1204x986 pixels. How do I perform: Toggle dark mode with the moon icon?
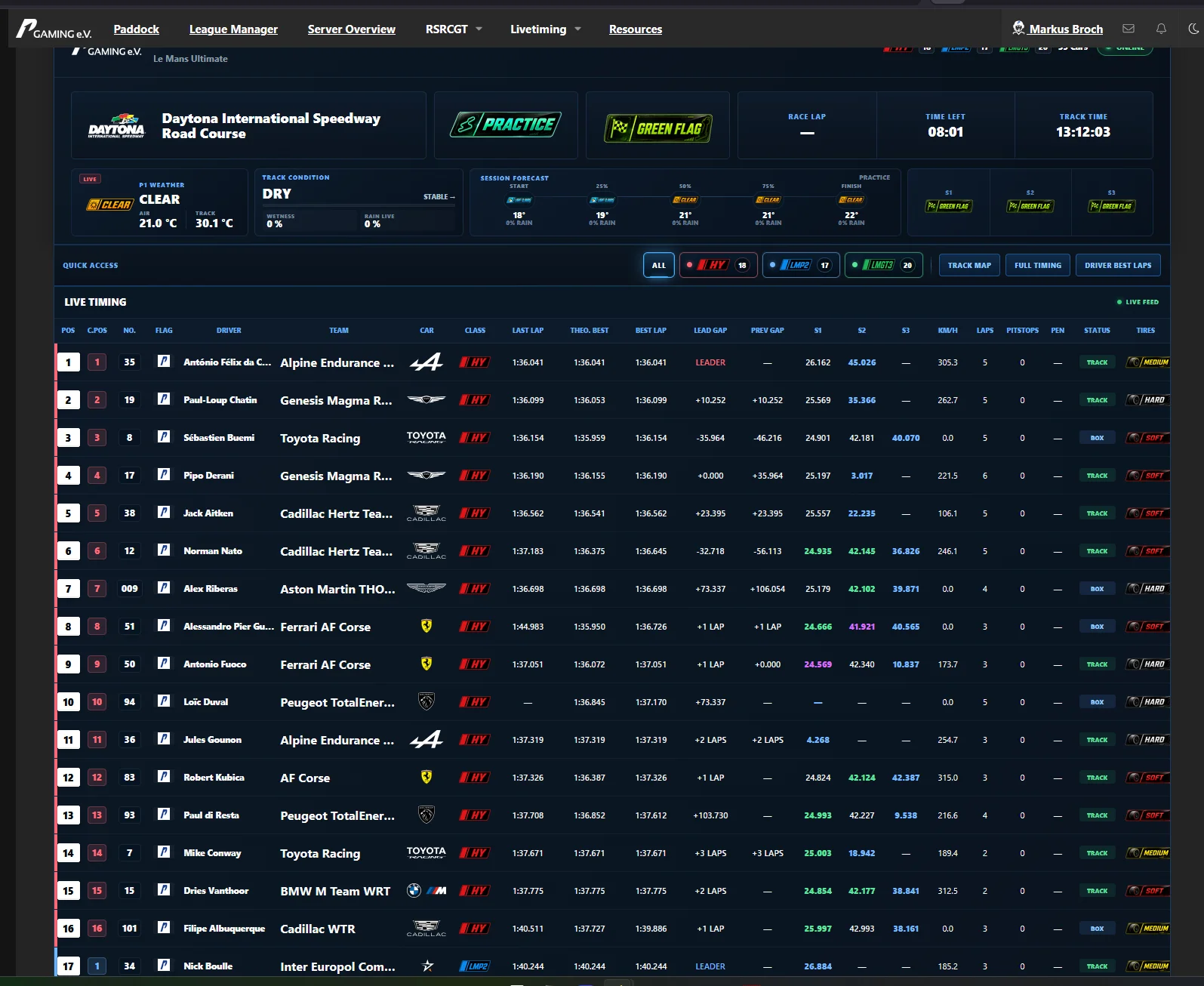[1193, 29]
